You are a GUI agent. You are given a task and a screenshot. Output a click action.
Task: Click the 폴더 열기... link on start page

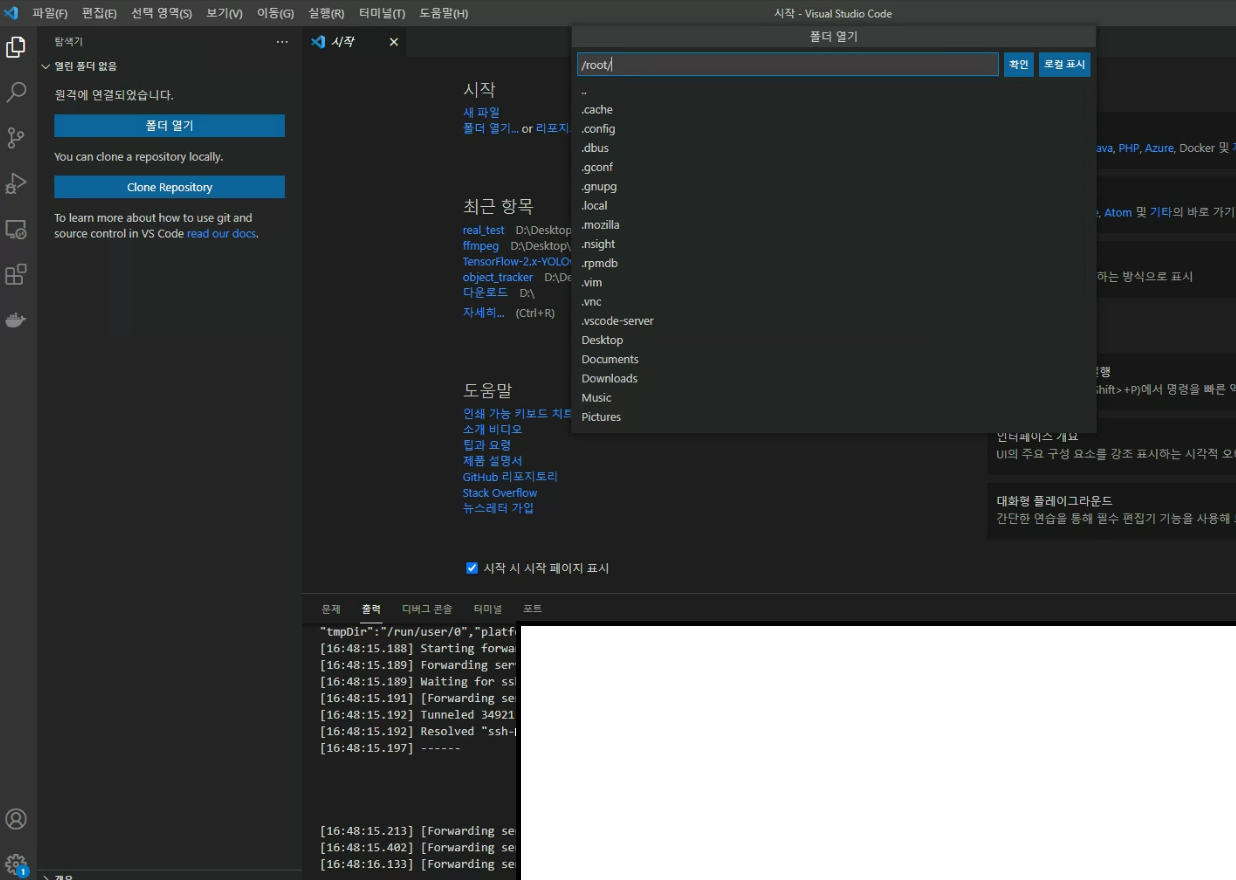coord(490,129)
